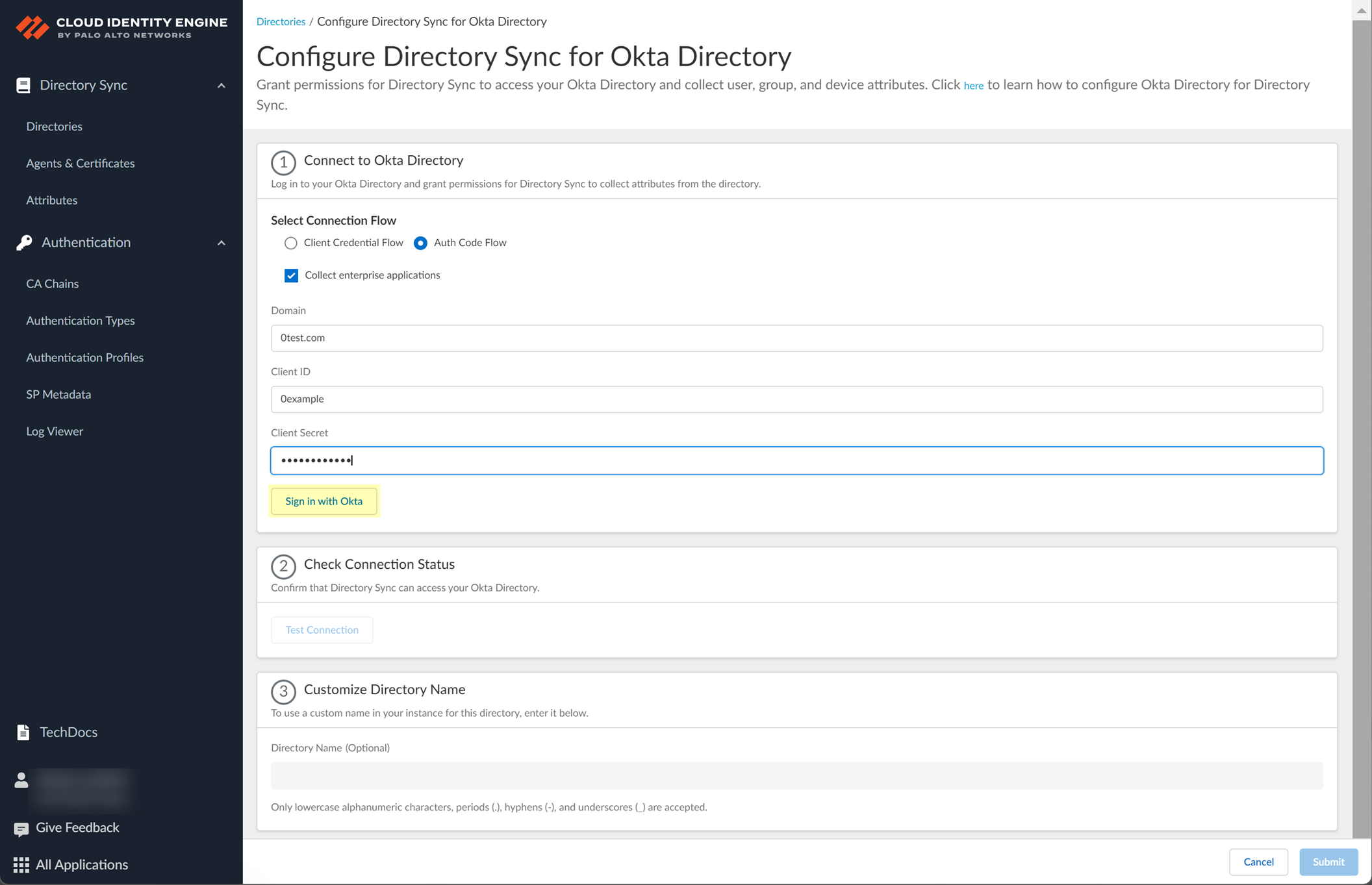
Task: Collapse the Directory Sync section chevron
Action: point(222,86)
